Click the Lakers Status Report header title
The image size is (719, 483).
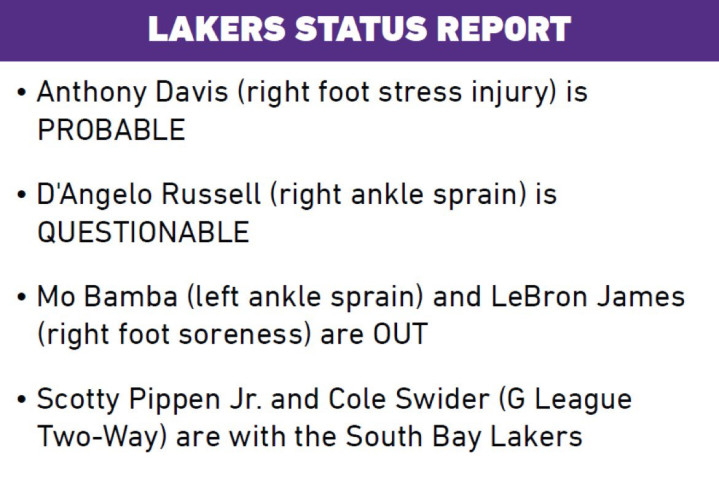359,28
